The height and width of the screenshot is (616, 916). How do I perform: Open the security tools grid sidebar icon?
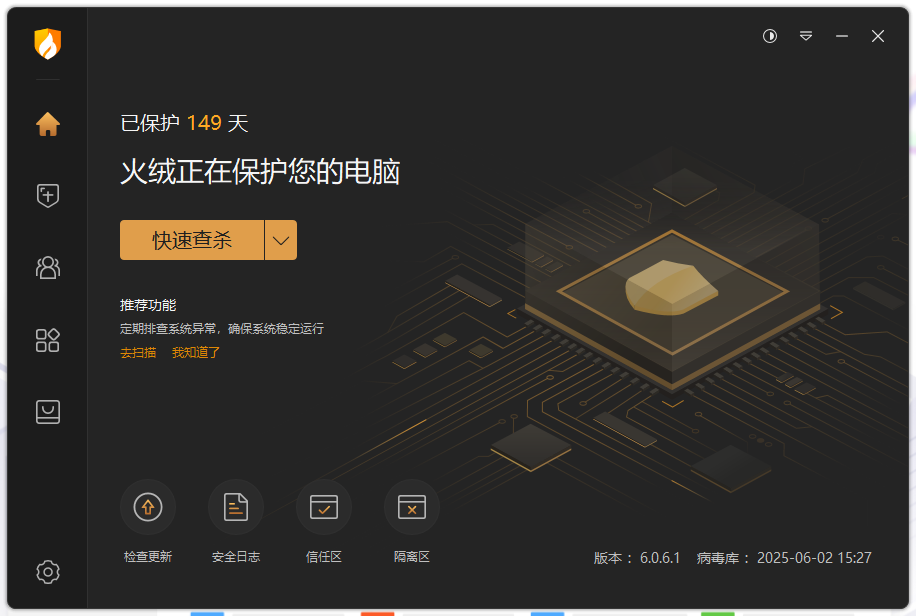coord(47,340)
